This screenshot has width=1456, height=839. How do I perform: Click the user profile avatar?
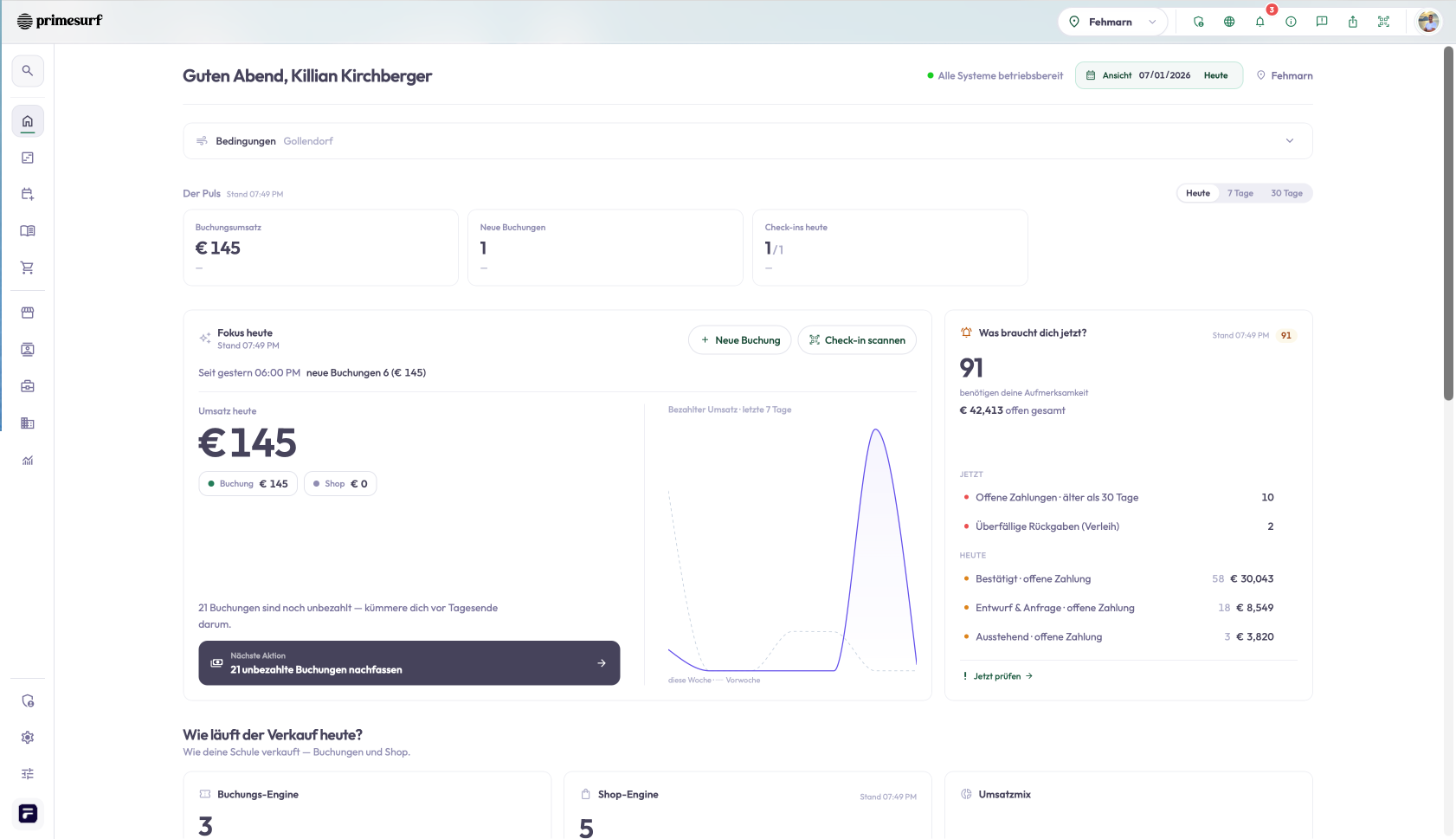point(1428,22)
